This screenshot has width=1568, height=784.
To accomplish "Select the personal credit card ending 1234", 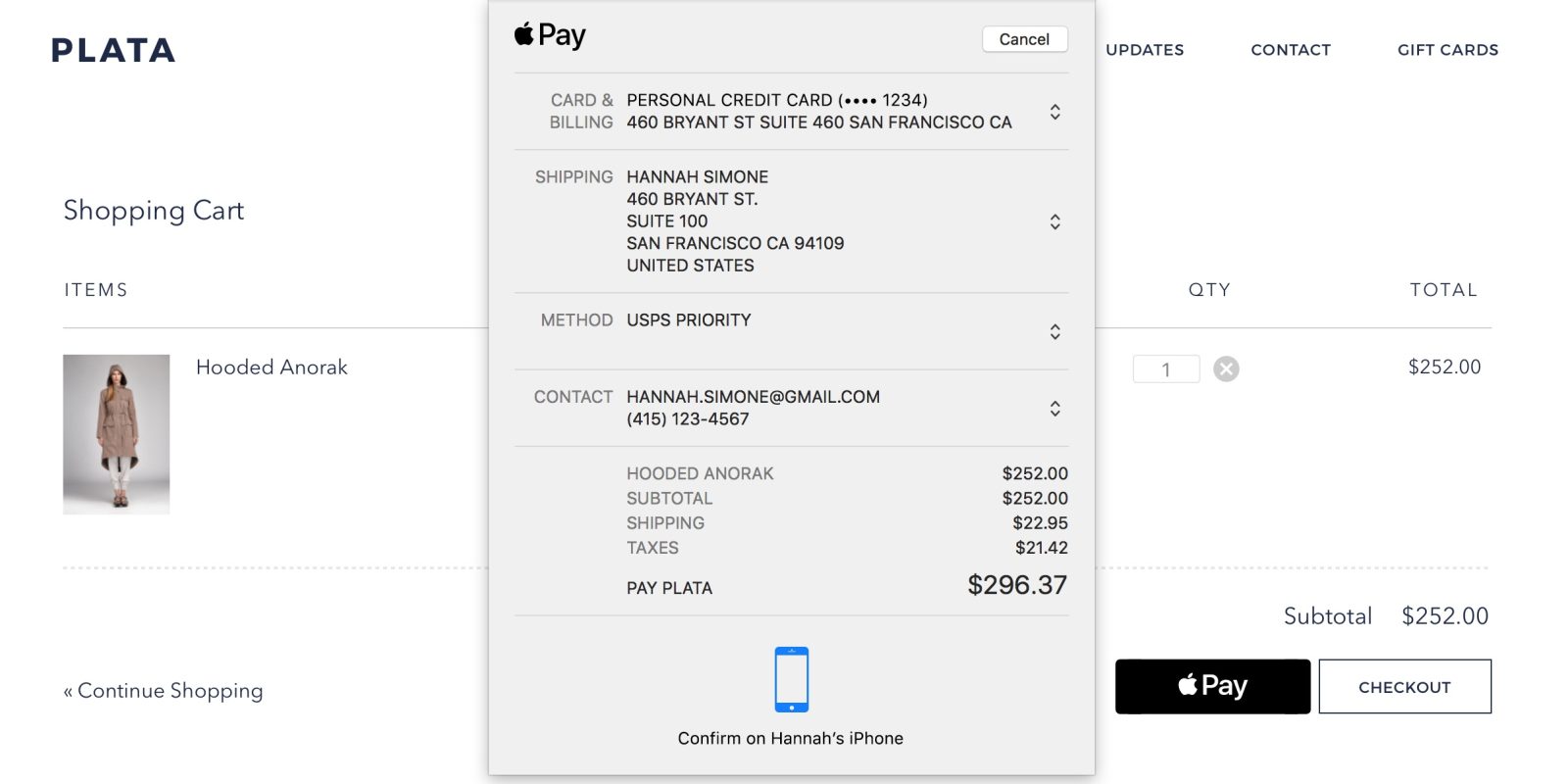I will (x=777, y=100).
